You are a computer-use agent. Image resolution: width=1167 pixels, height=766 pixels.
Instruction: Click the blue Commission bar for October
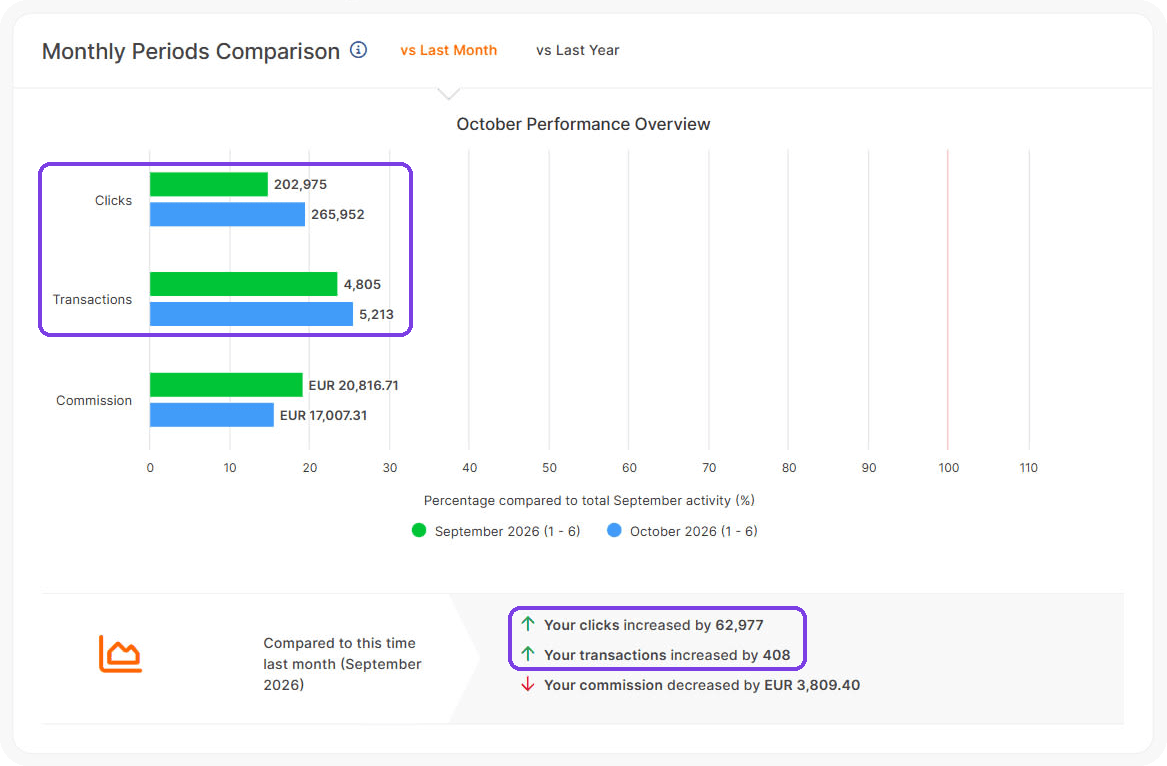pos(211,415)
